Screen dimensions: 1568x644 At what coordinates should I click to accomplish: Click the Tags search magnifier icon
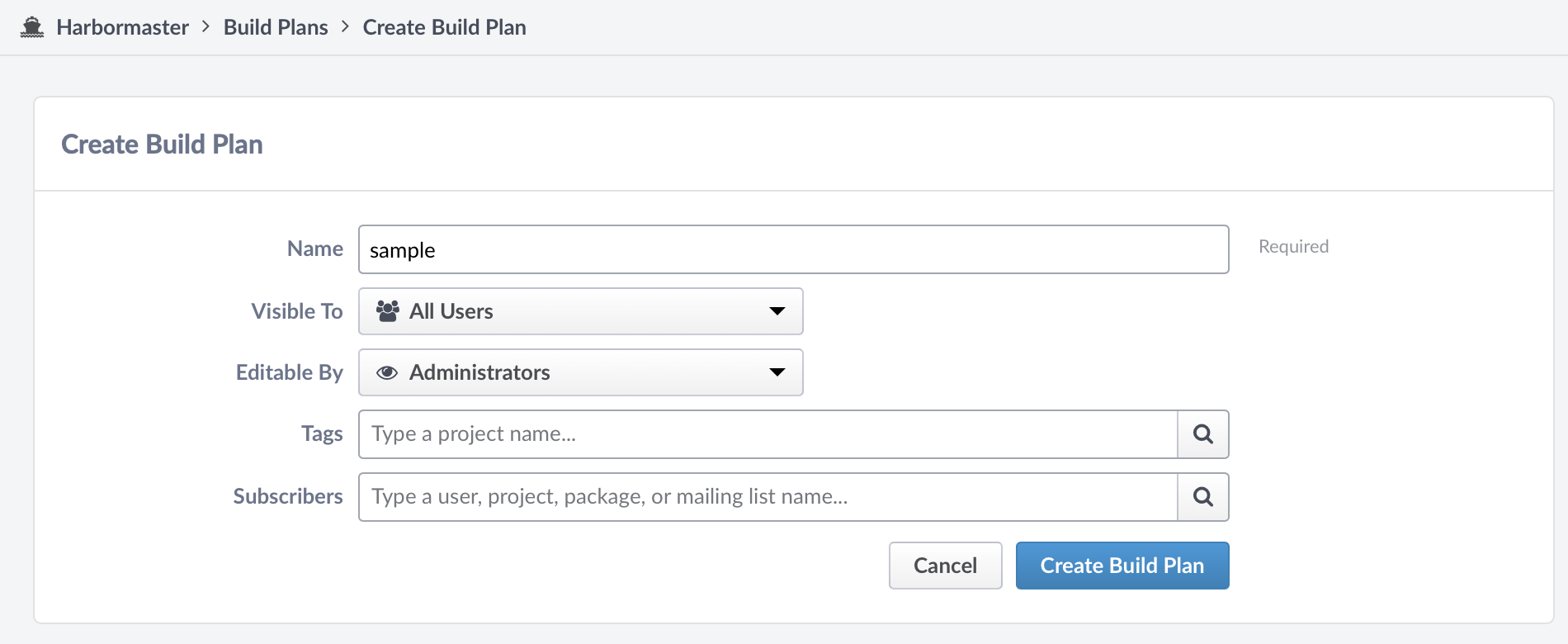pyautogui.click(x=1202, y=433)
